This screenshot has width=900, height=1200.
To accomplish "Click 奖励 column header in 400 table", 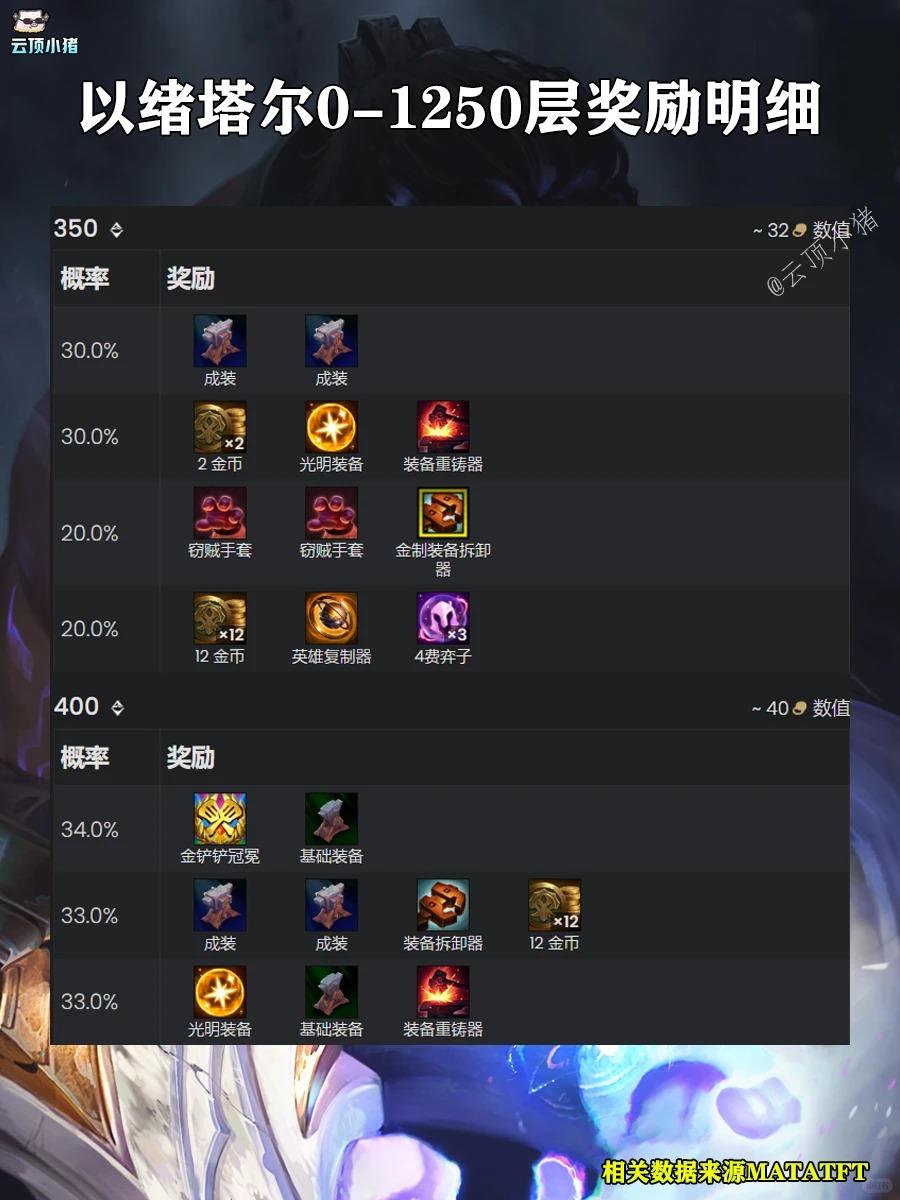I will point(191,757).
